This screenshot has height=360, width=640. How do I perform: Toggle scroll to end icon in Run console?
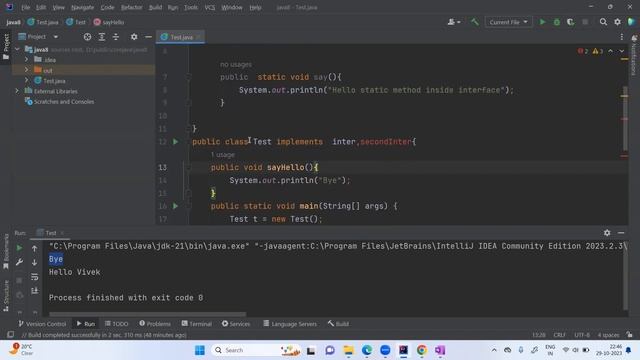coord(35,291)
